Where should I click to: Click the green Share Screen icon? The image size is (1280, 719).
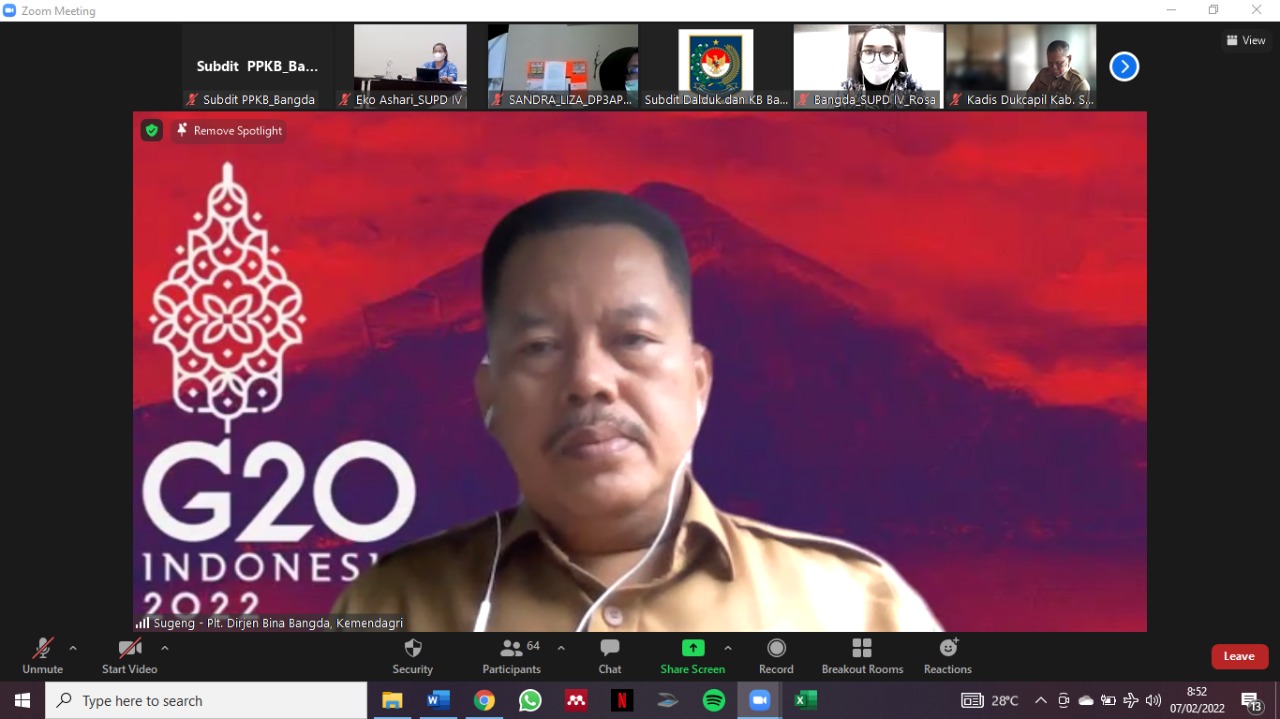[692, 648]
